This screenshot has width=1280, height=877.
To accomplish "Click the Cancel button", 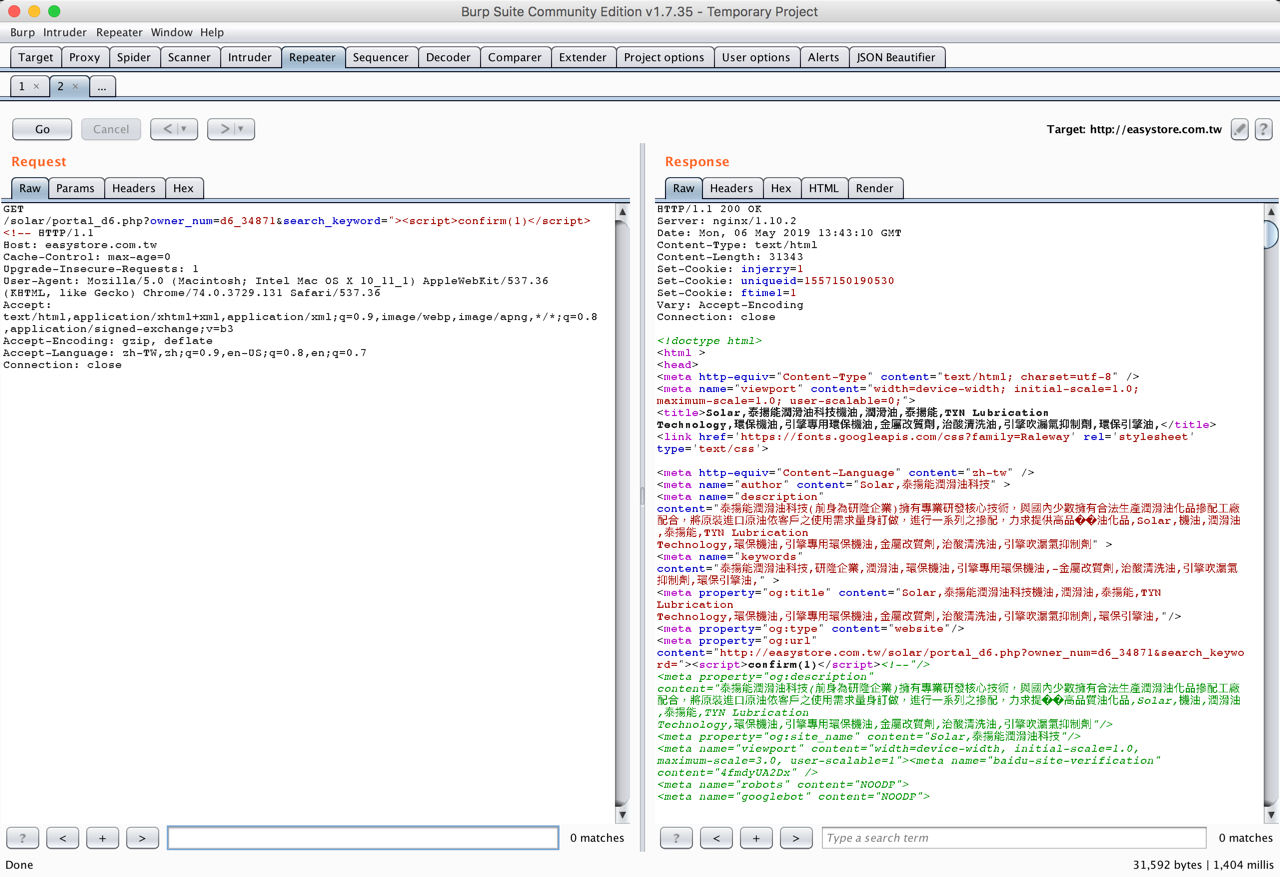I will pos(111,129).
